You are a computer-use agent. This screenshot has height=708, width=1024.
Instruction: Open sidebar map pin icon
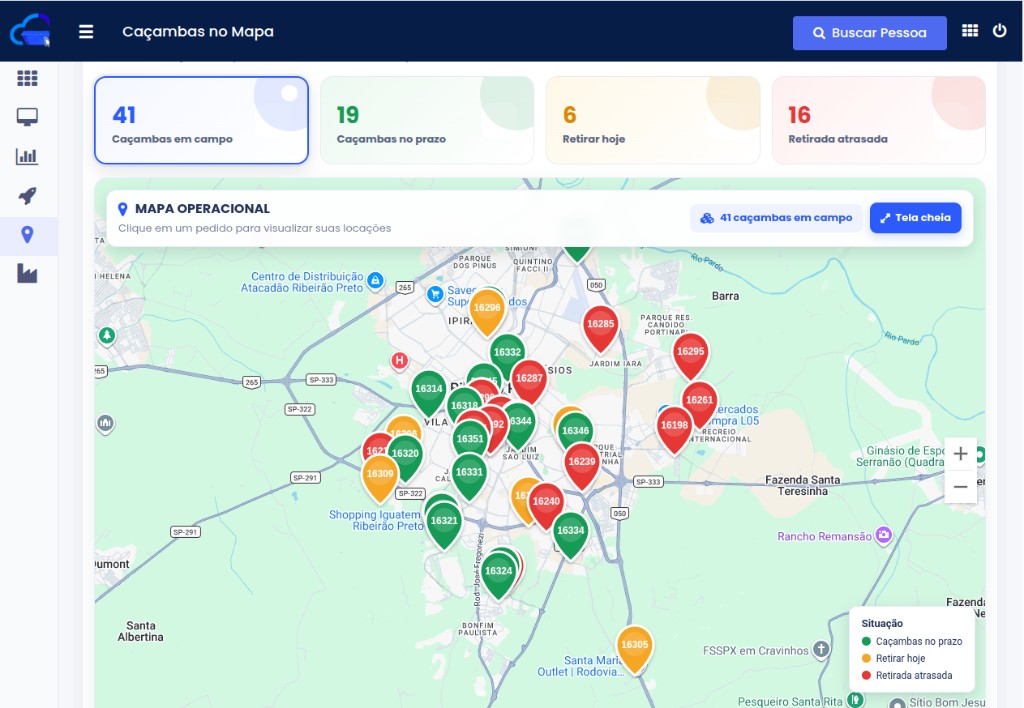pos(27,234)
